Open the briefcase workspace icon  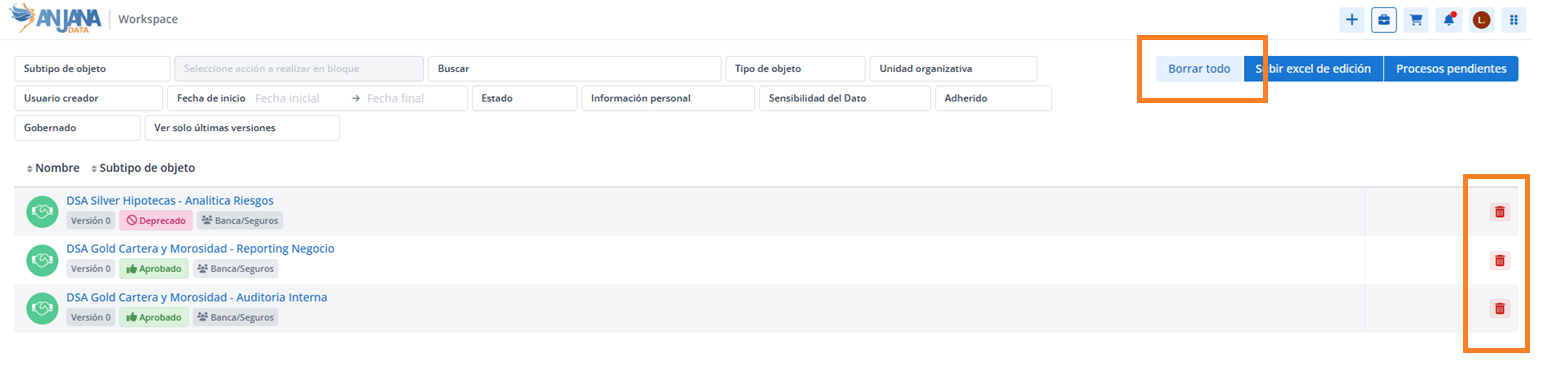coord(1384,20)
